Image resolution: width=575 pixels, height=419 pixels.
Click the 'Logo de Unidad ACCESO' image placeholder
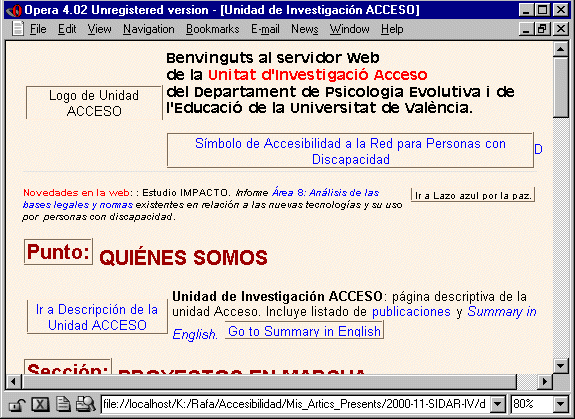94,103
